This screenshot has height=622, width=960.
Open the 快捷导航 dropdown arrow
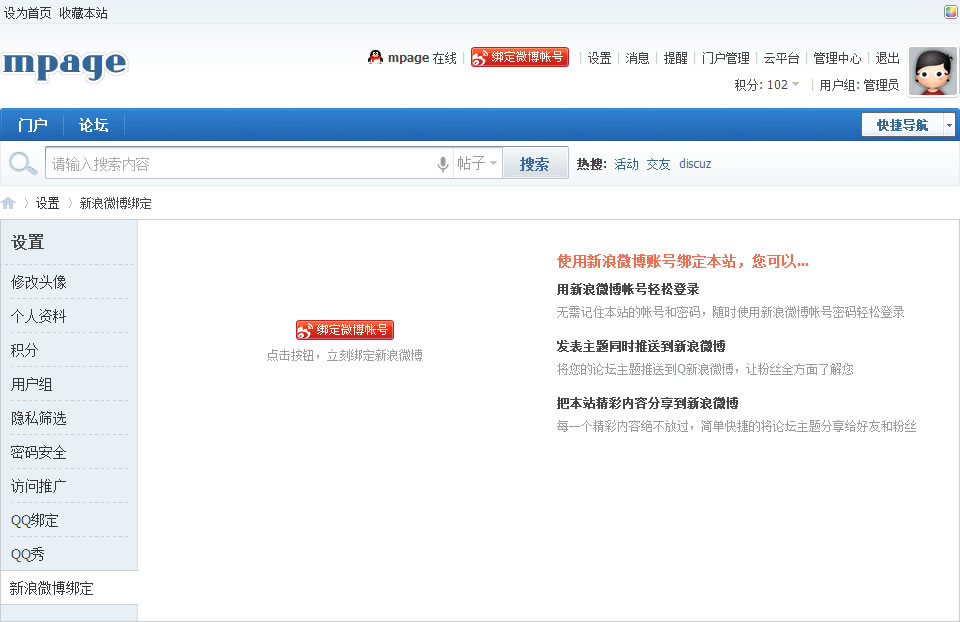[947, 124]
